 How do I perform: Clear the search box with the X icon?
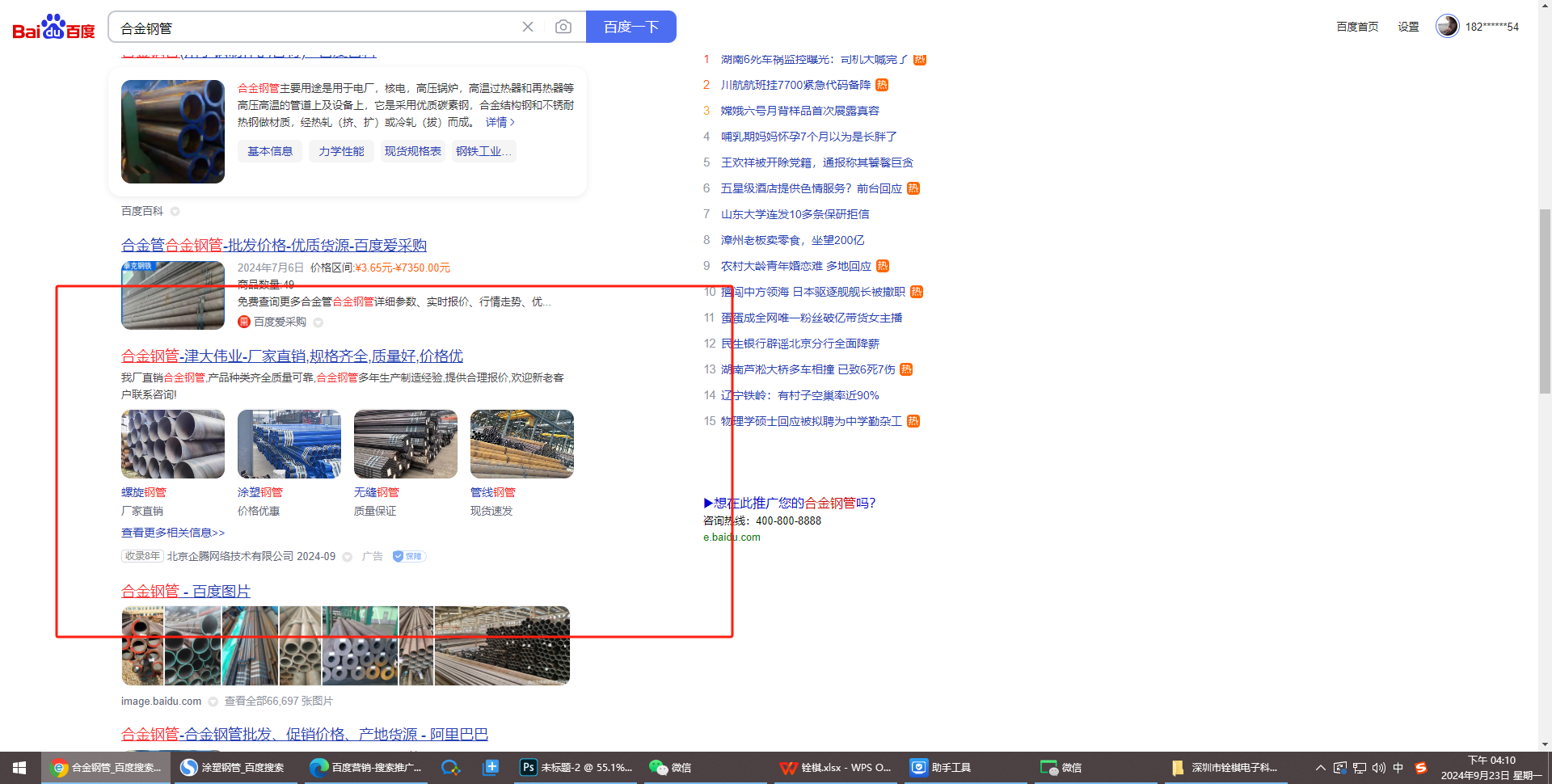pyautogui.click(x=528, y=27)
